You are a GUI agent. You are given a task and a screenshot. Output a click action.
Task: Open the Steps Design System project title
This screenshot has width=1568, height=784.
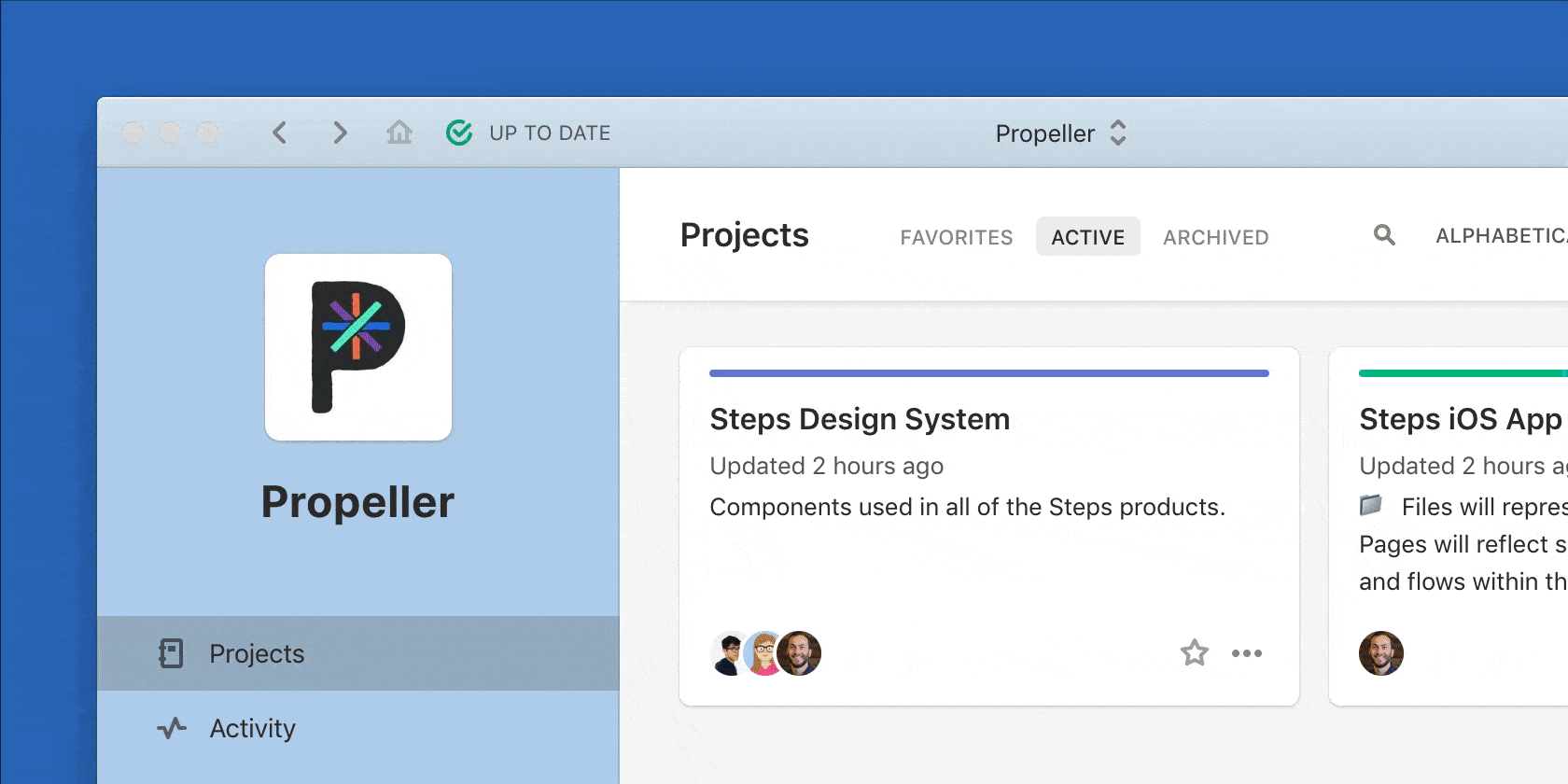click(x=860, y=419)
